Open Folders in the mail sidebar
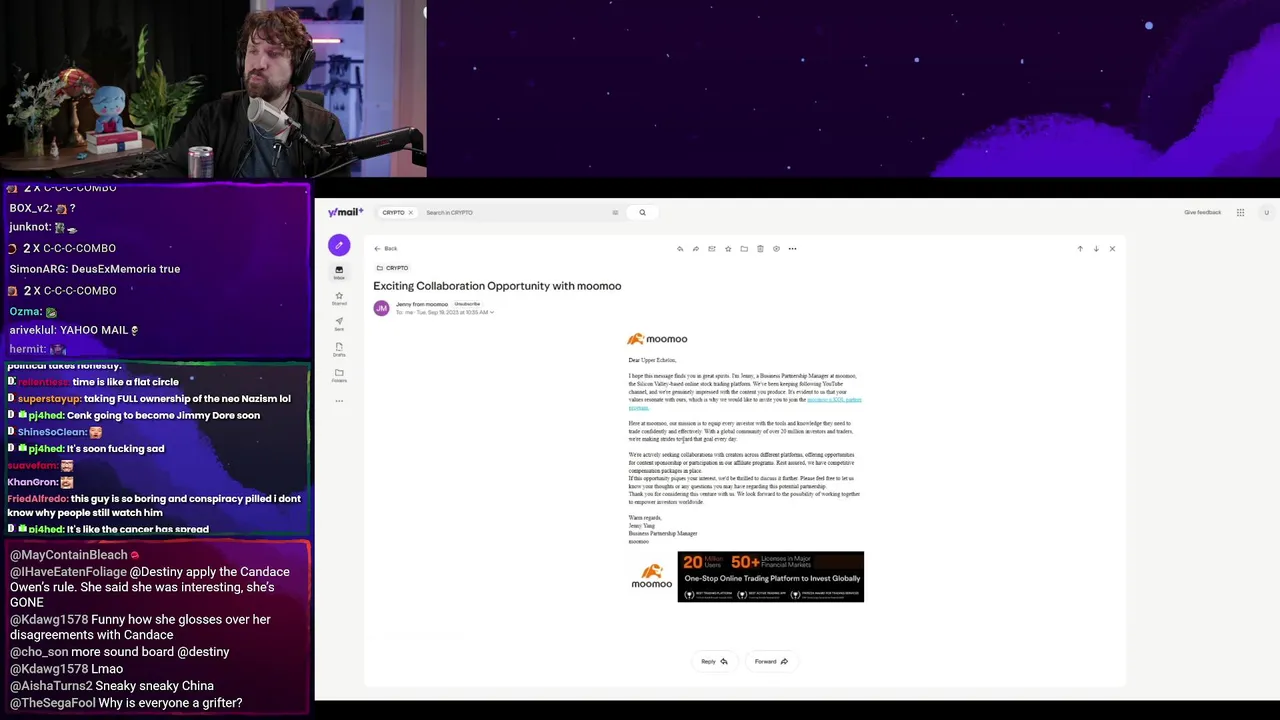Viewport: 1280px width, 720px height. click(x=339, y=376)
